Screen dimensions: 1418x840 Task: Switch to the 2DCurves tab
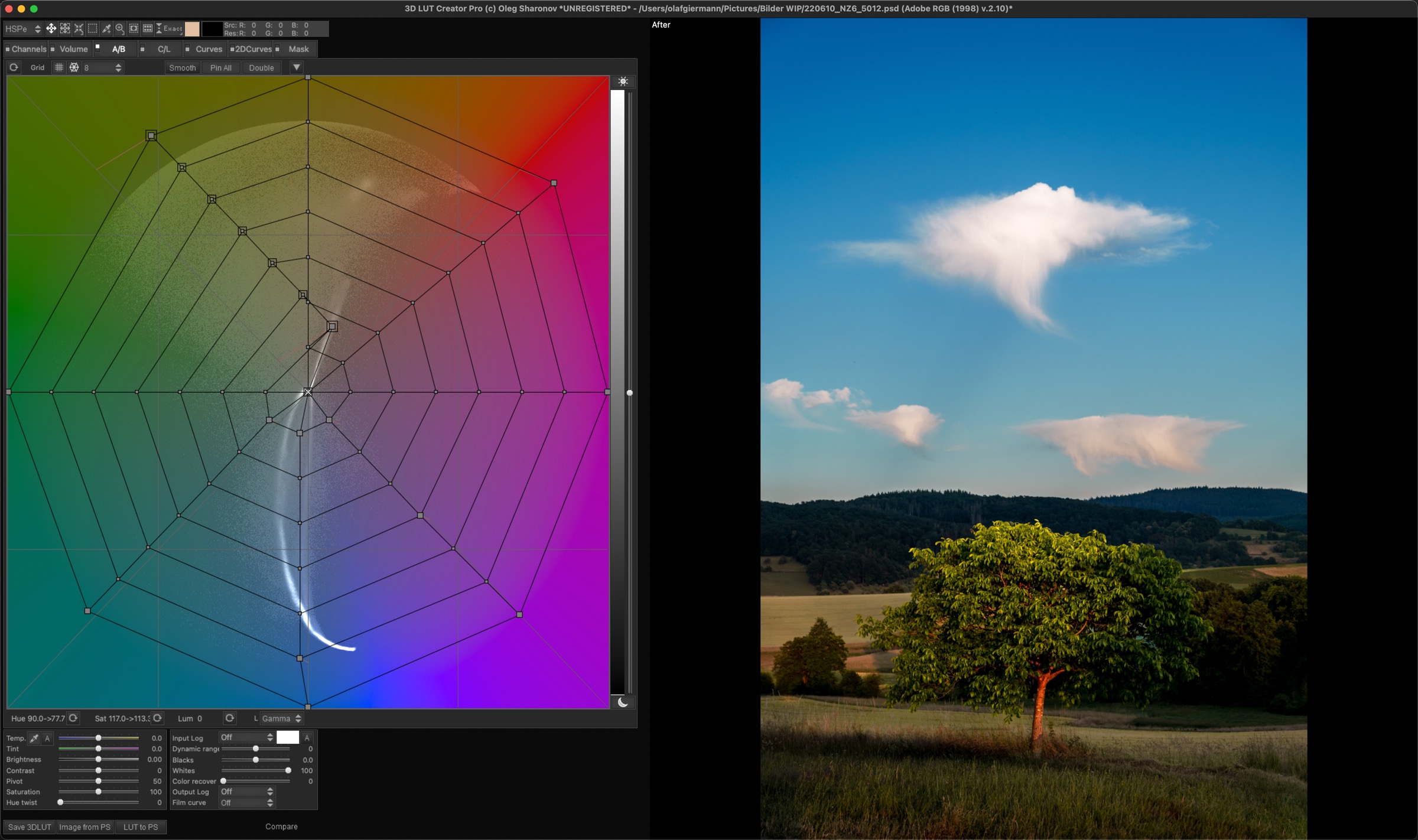[253, 49]
